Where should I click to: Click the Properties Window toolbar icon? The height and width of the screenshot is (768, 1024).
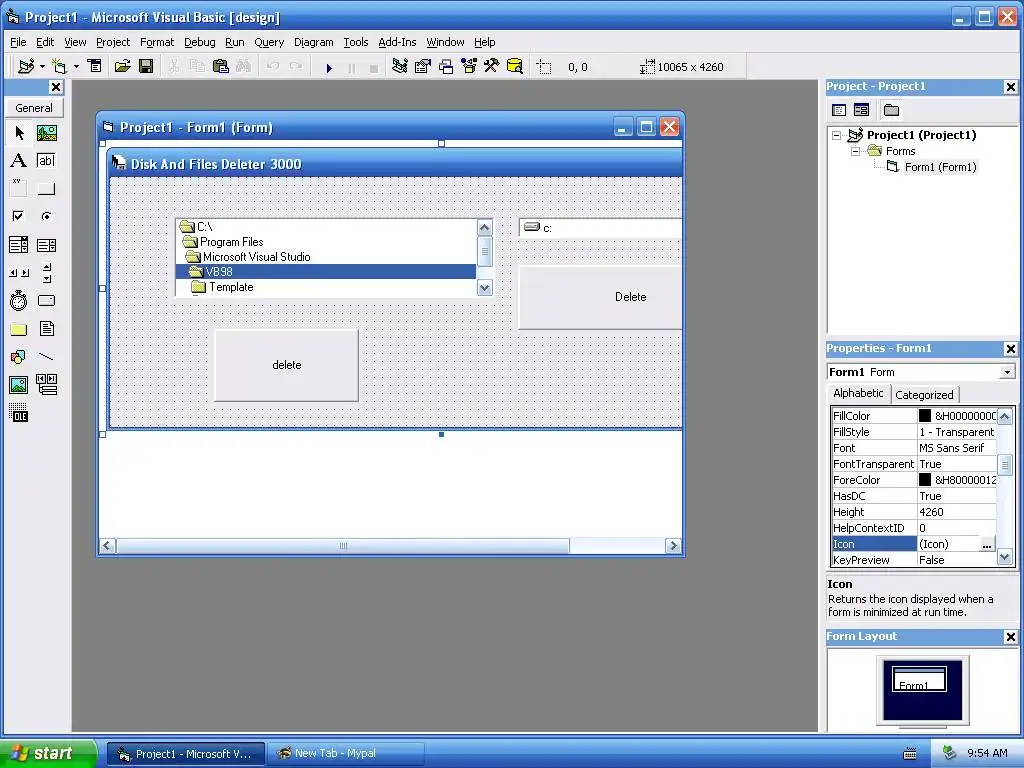point(423,66)
